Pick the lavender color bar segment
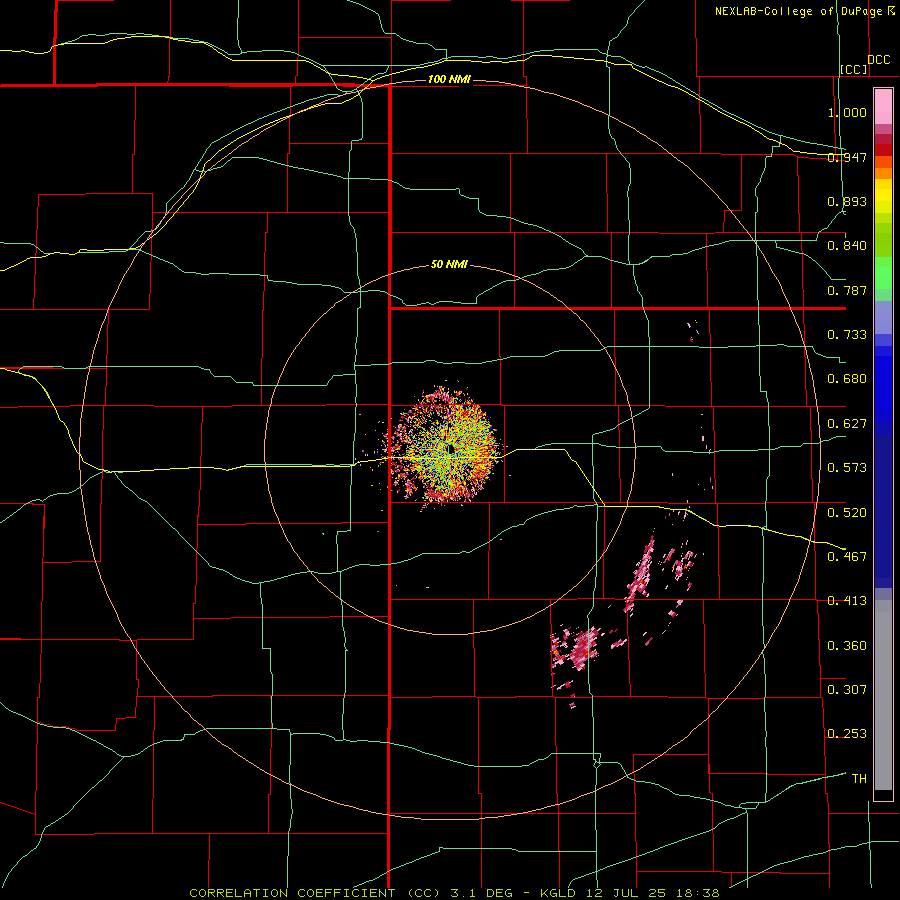Viewport: 900px width, 900px height. [883, 317]
